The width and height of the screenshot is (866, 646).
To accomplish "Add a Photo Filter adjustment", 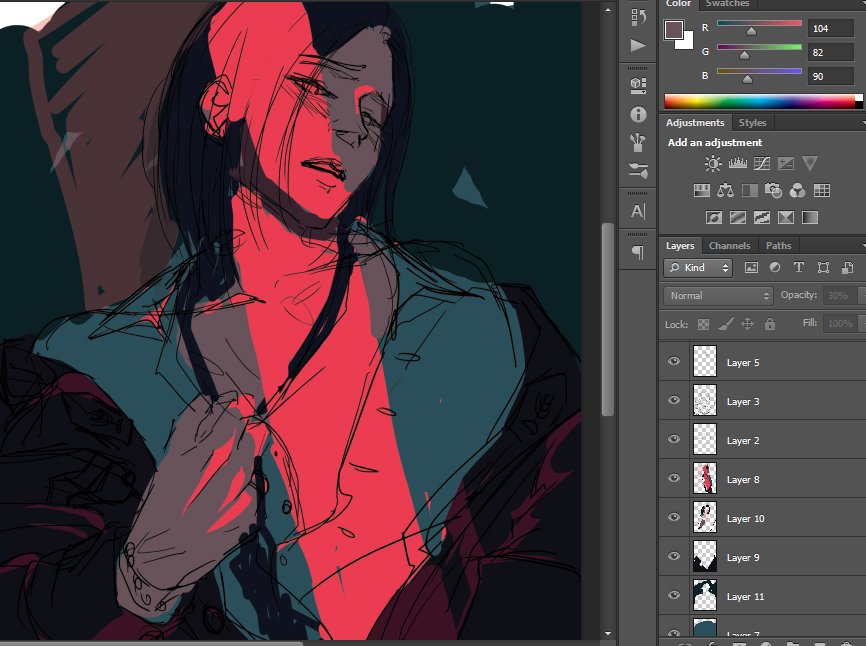I will coord(773,190).
